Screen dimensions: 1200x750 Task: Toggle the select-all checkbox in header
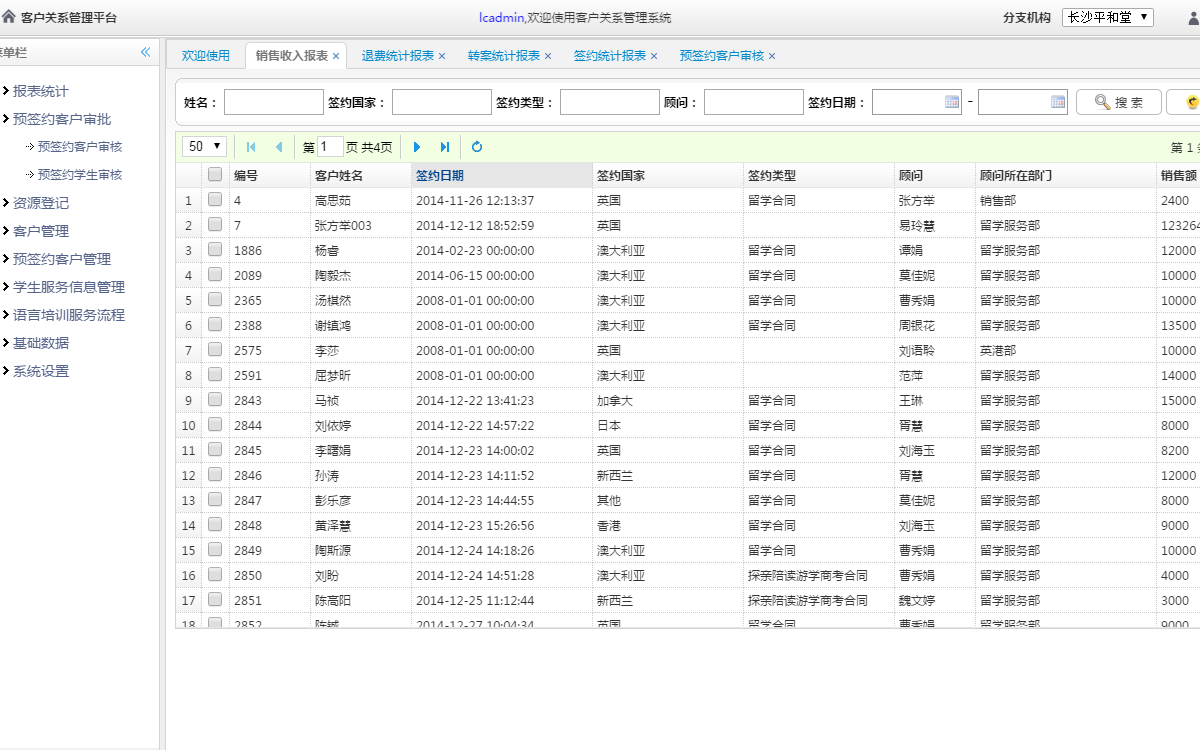(215, 175)
